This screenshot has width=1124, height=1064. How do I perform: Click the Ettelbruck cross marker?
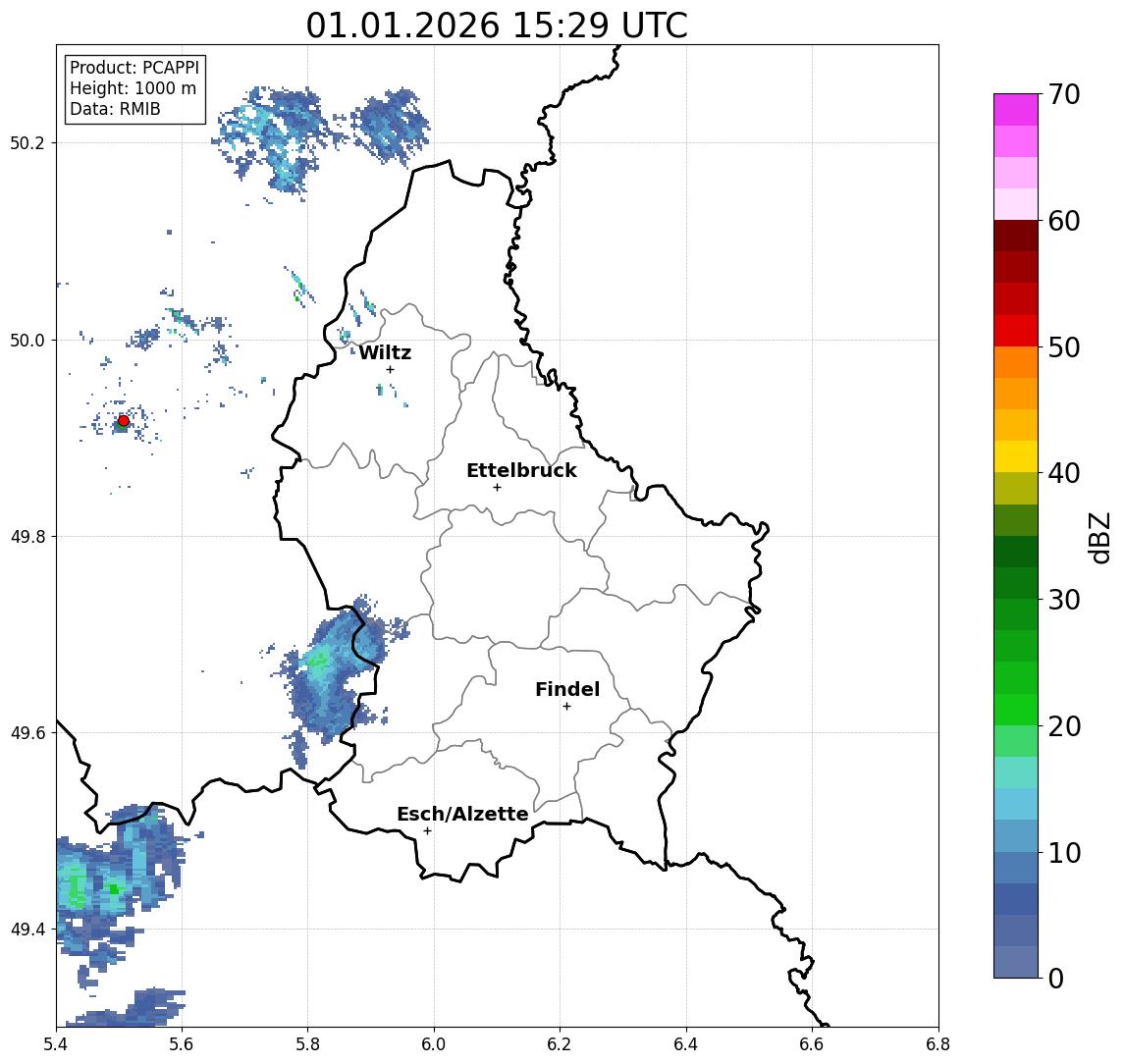pos(497,487)
